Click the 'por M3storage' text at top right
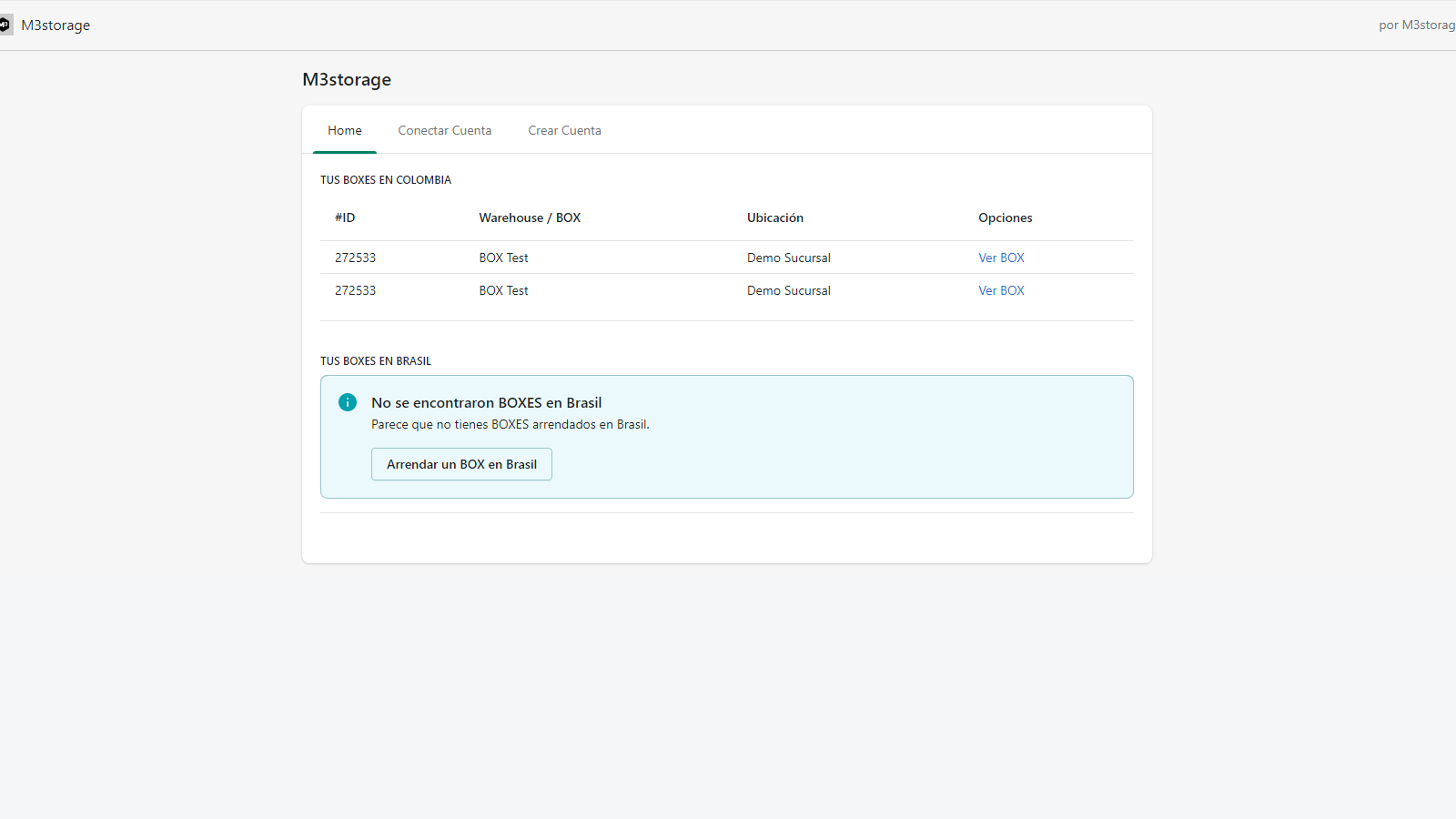 coord(1417,25)
